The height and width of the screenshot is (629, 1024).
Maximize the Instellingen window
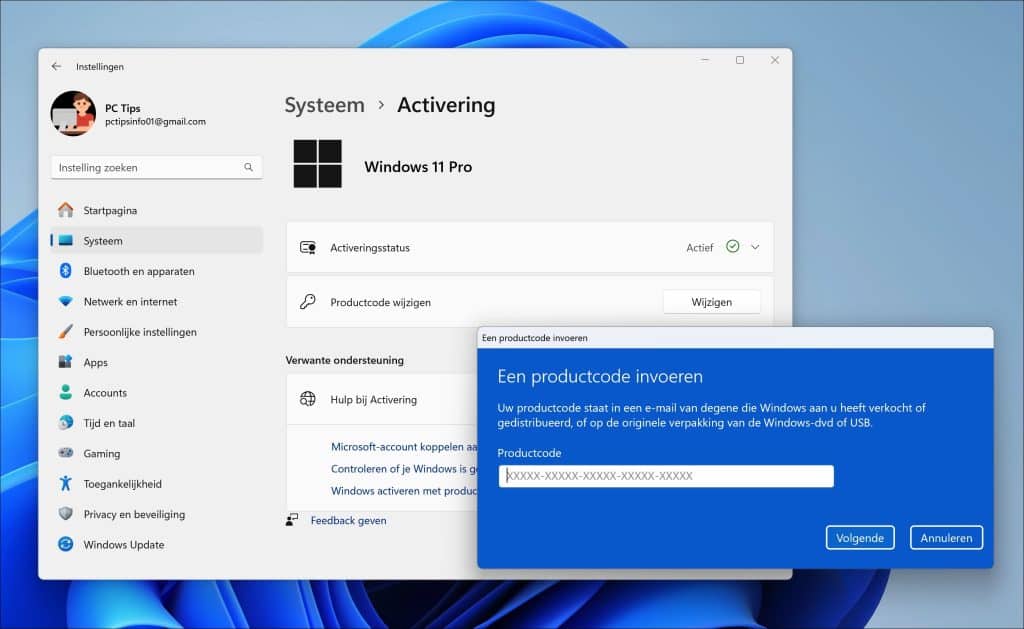(740, 60)
